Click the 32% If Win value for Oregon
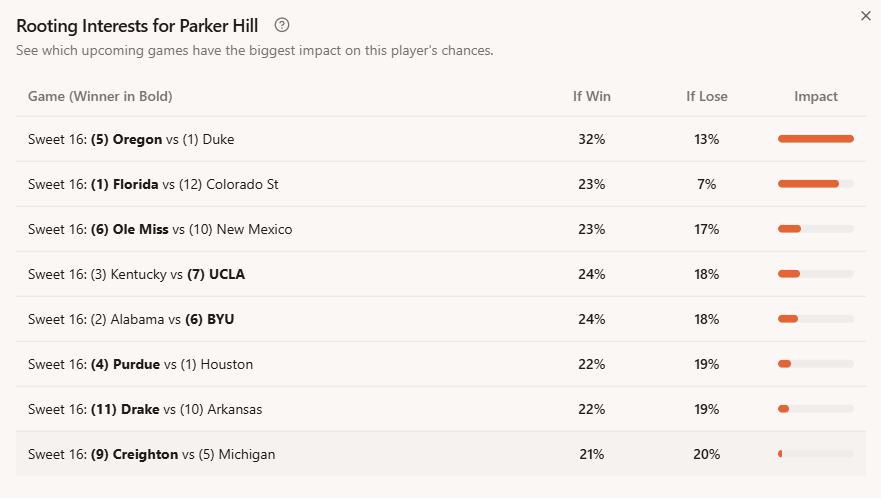The height and width of the screenshot is (498, 881). click(592, 139)
